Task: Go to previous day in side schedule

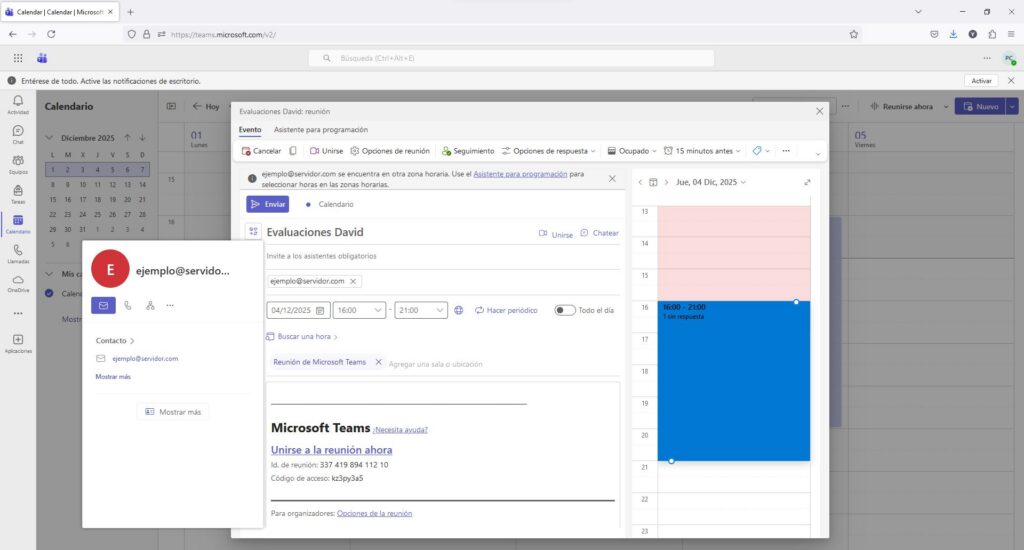Action: click(640, 182)
